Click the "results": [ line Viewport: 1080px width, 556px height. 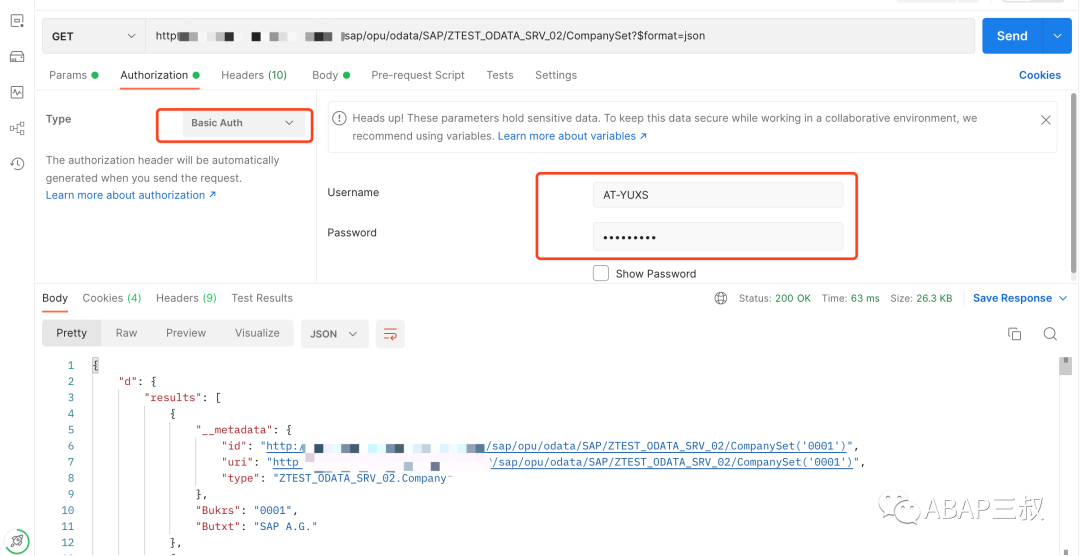pyautogui.click(x=182, y=398)
